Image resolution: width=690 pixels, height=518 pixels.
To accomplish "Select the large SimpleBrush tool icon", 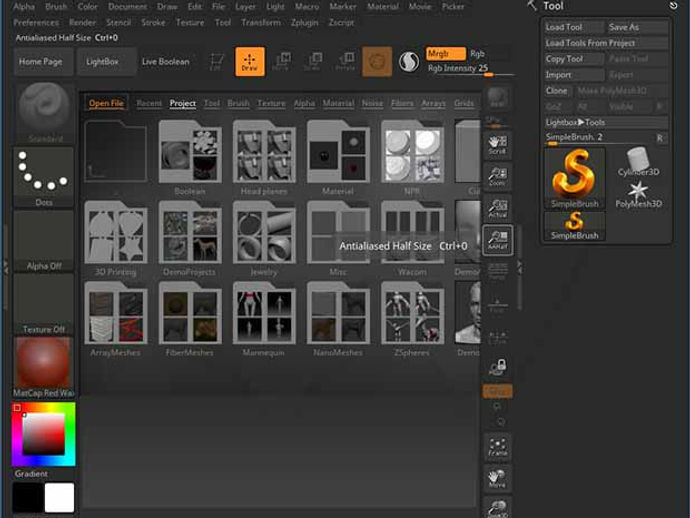I will (575, 178).
